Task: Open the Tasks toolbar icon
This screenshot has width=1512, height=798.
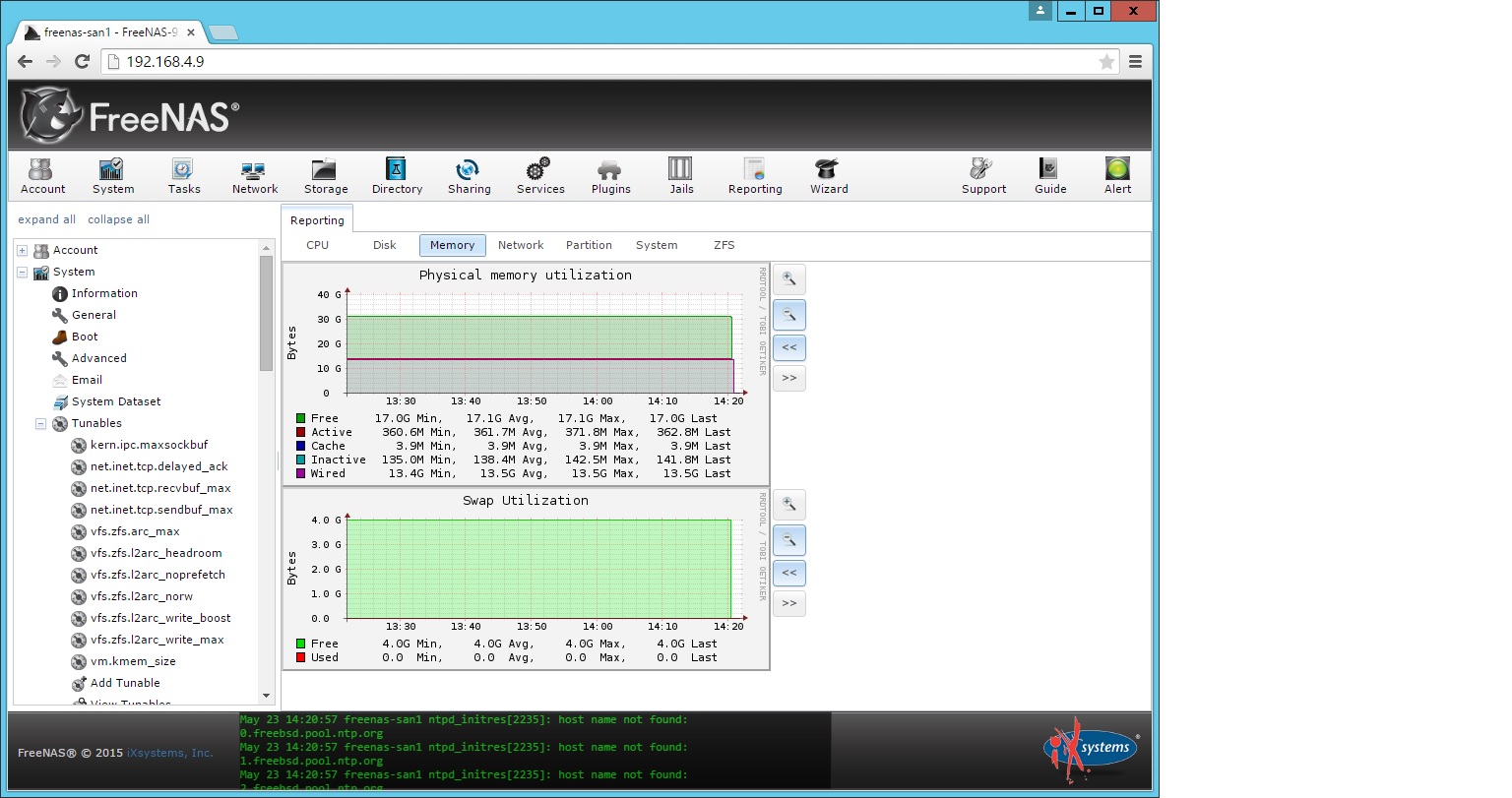Action: tap(183, 176)
